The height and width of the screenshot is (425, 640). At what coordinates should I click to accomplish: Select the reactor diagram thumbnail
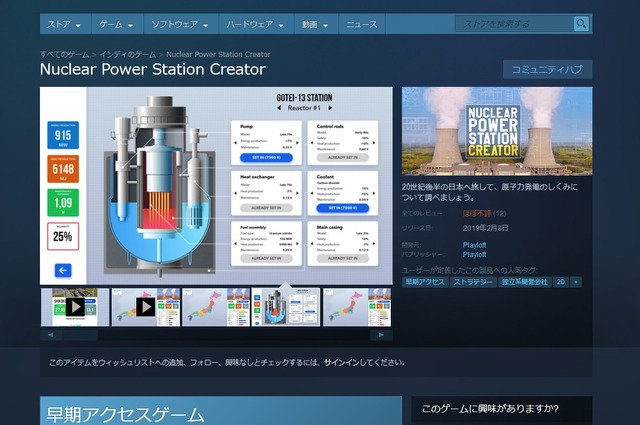click(286, 307)
